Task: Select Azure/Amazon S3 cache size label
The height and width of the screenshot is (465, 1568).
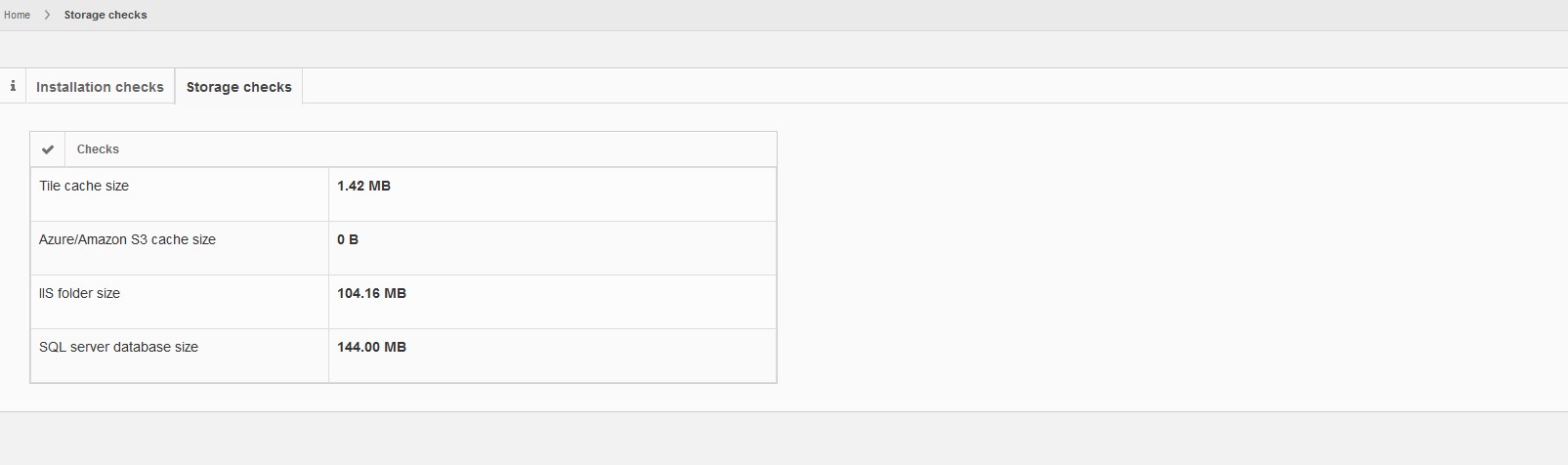Action: (127, 239)
